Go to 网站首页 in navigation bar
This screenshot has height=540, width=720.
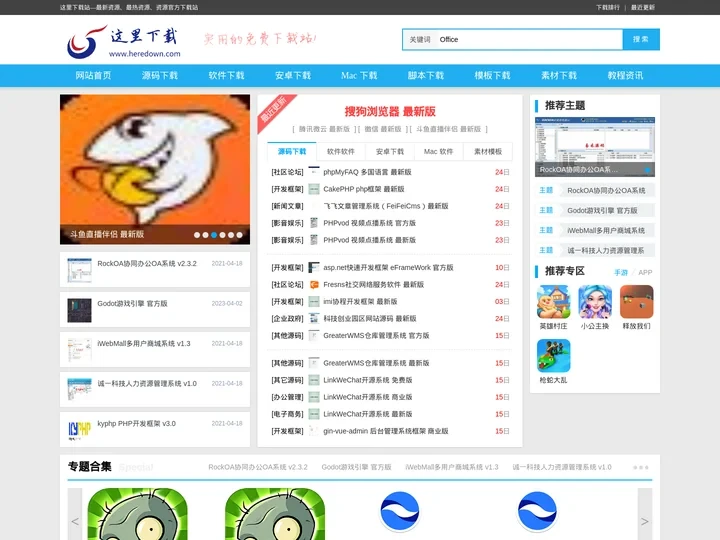93,75
